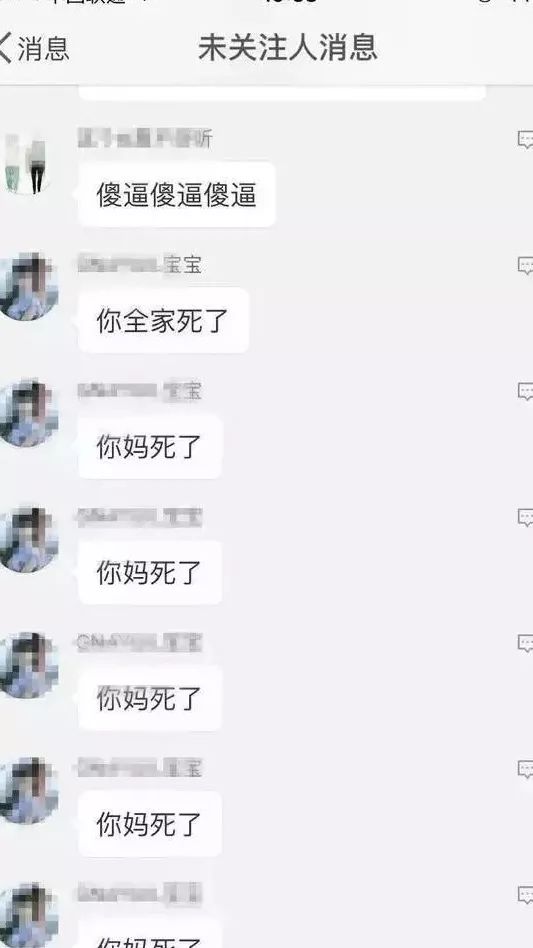The width and height of the screenshot is (533, 948).
Task: Tap the 未关注人消息 page title
Action: (x=288, y=48)
